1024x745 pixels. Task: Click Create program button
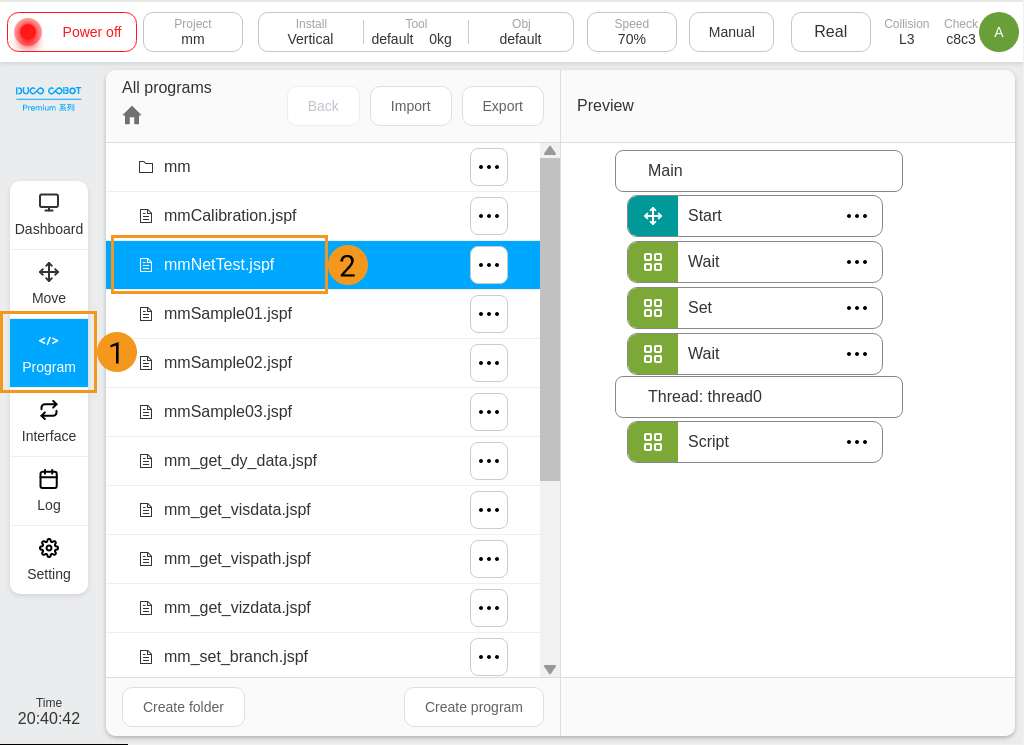point(474,706)
